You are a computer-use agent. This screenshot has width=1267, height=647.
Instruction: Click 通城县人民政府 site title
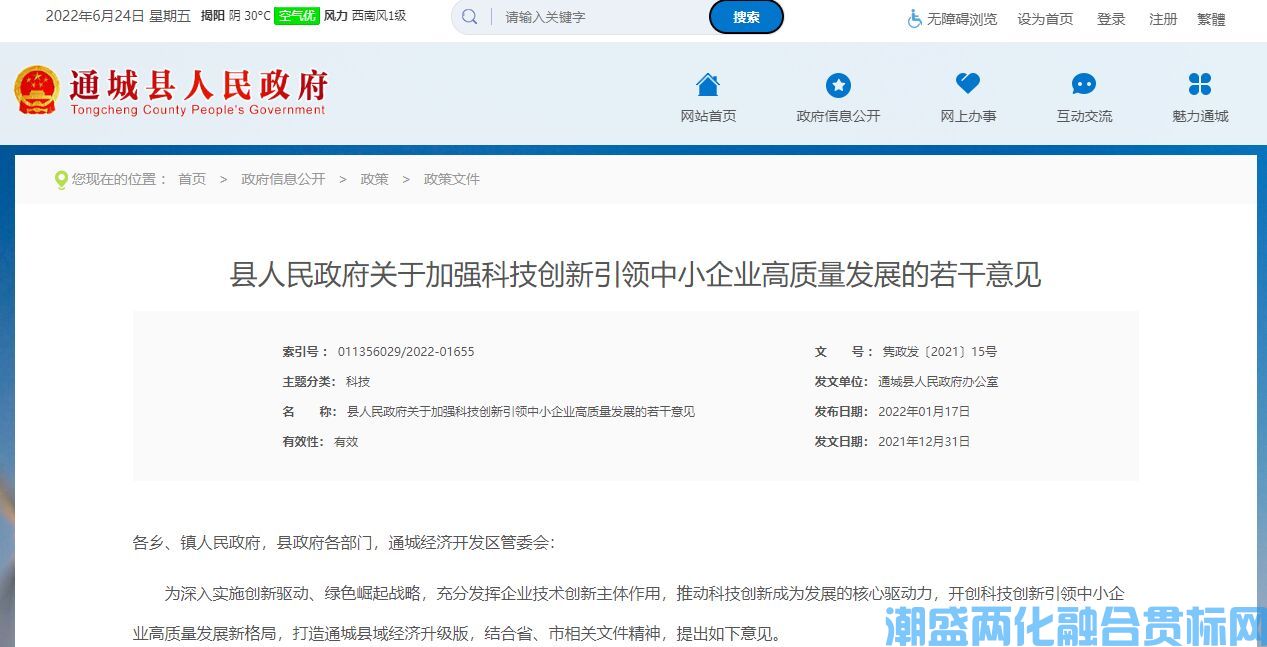[198, 84]
